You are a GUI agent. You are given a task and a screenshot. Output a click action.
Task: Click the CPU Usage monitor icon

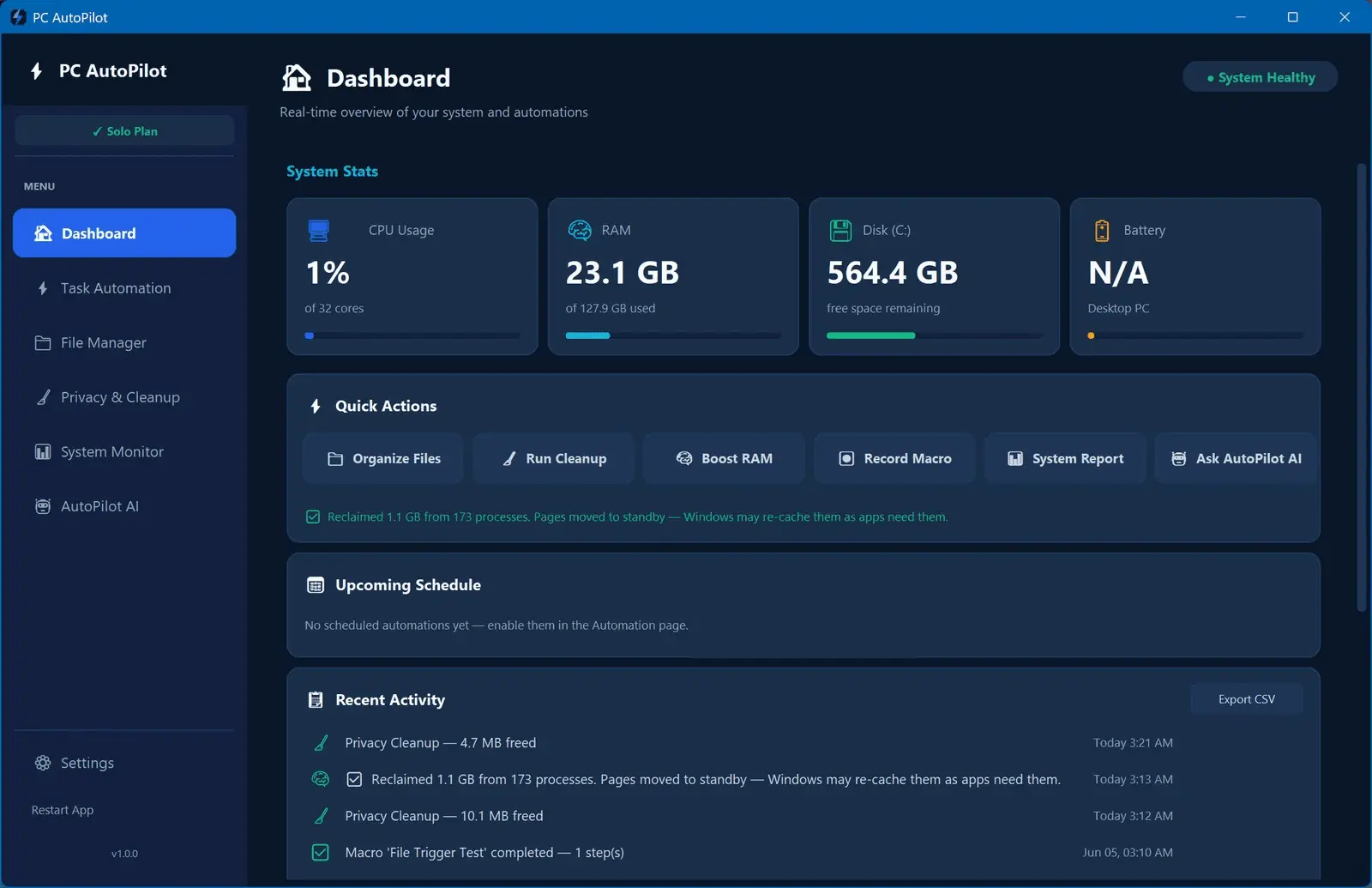[x=318, y=230]
